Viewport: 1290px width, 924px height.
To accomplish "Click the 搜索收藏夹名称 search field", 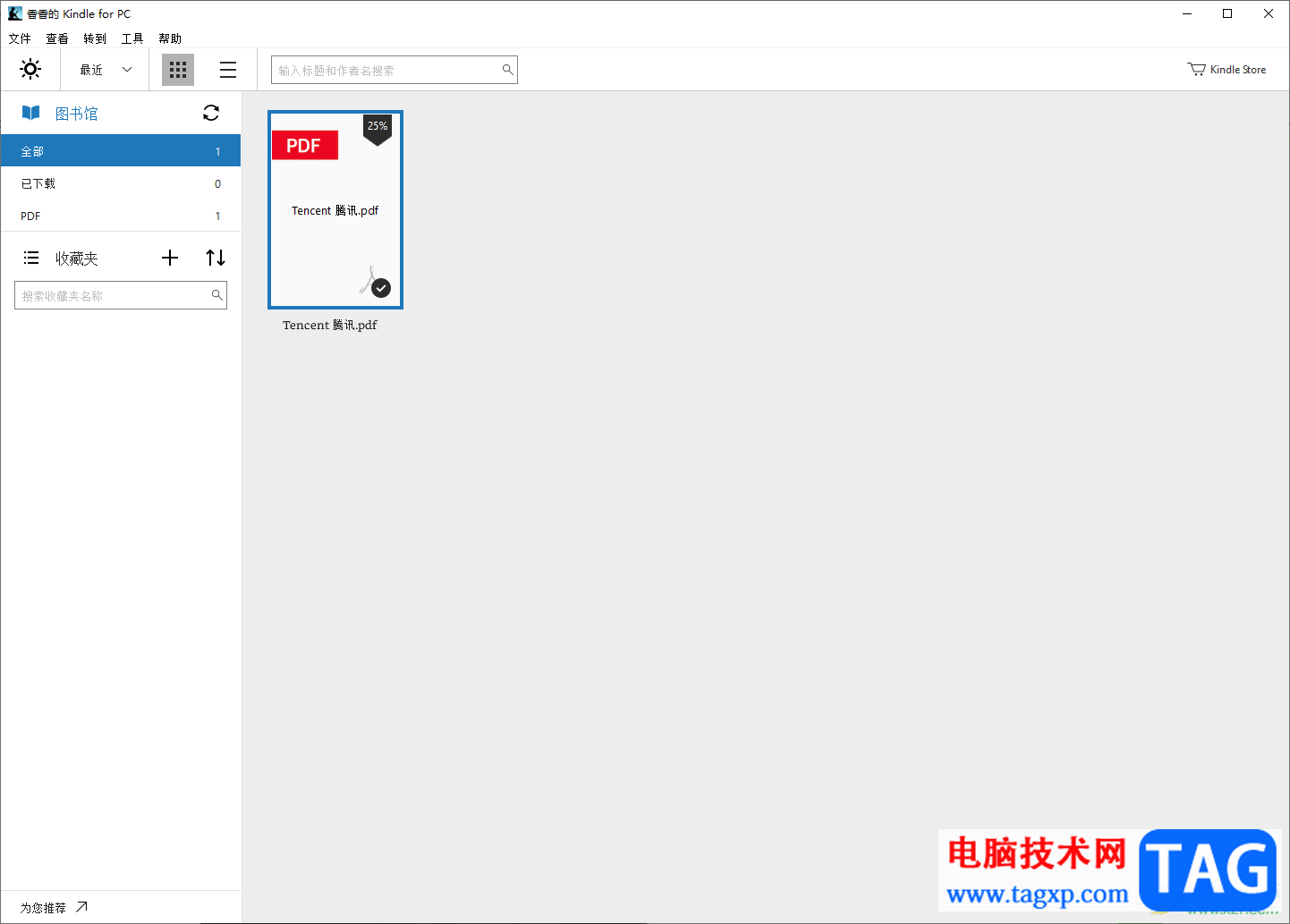I will coord(121,295).
